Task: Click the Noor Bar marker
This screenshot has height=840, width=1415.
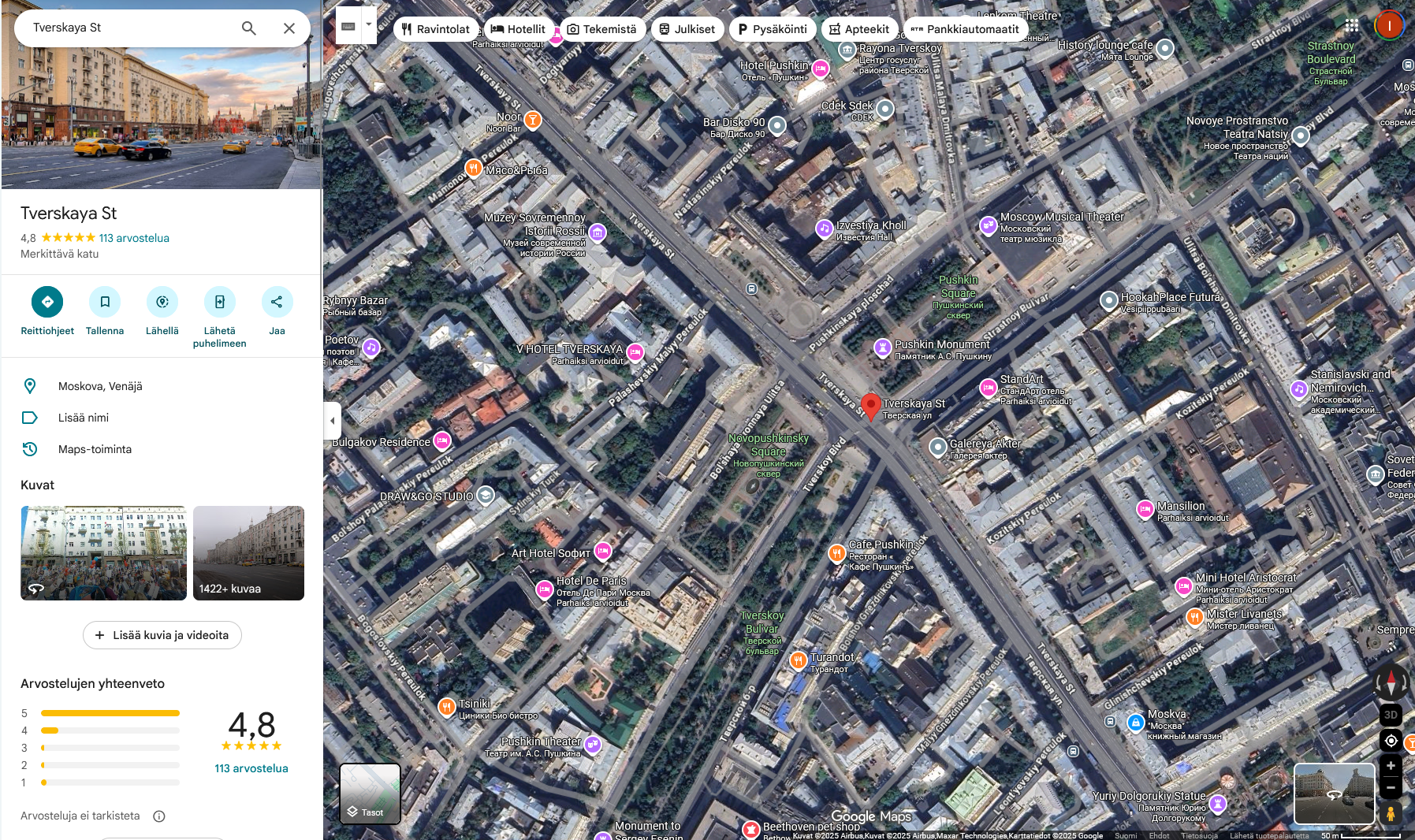Action: [533, 120]
